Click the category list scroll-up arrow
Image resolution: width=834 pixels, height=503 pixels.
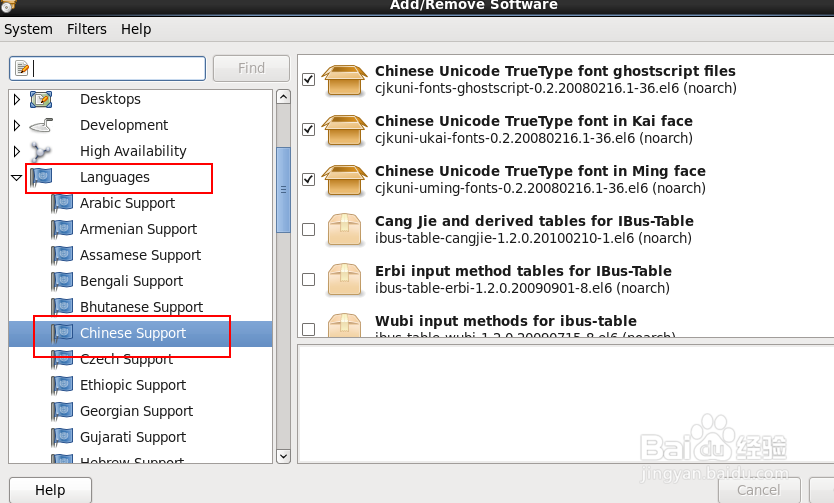point(283,97)
